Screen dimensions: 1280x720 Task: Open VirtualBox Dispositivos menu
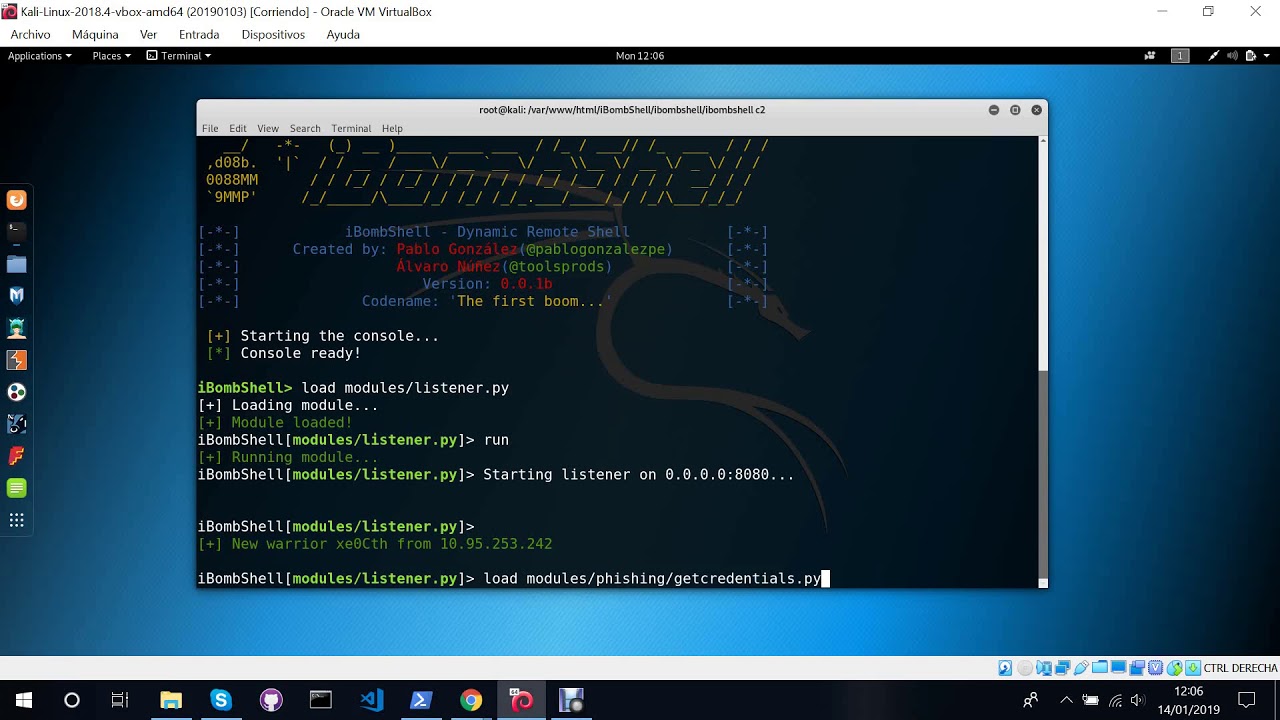(x=273, y=34)
